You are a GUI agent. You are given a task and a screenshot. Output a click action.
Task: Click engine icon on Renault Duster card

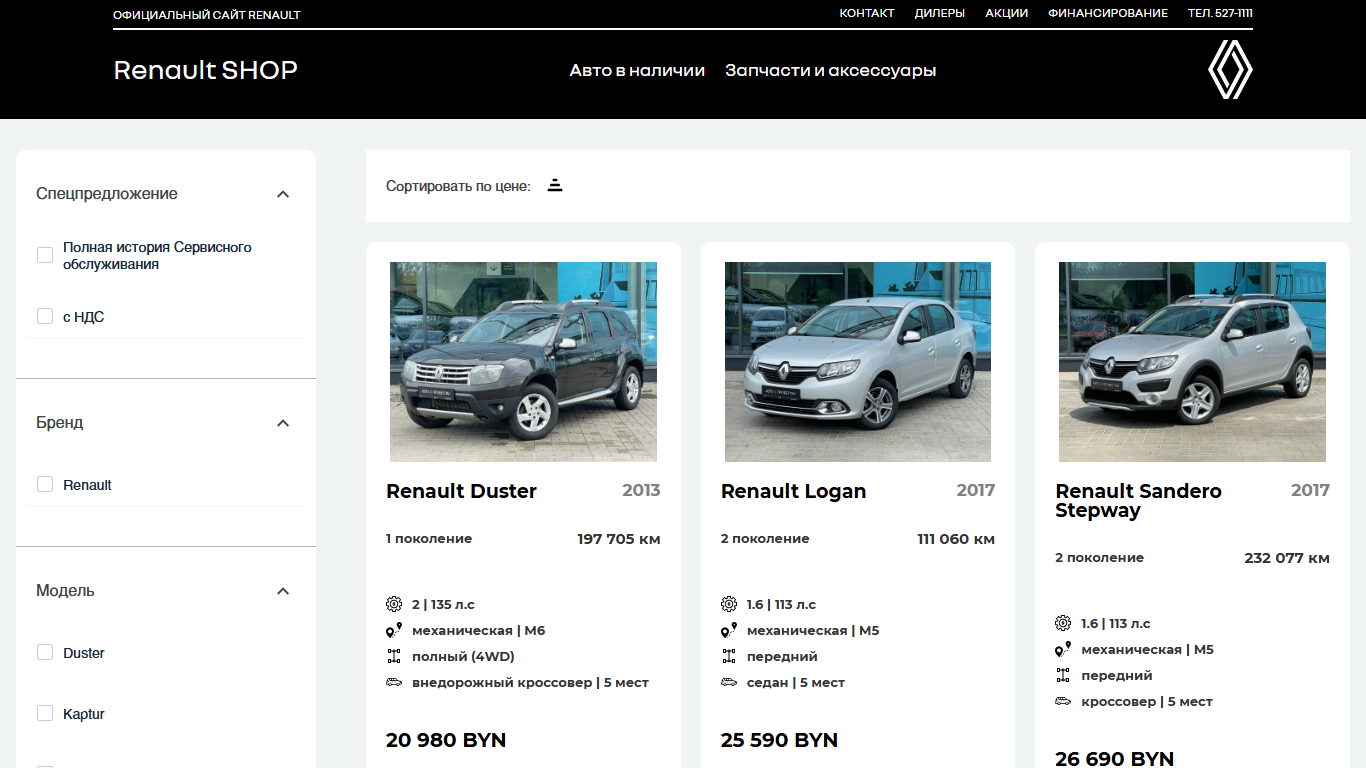tap(394, 604)
